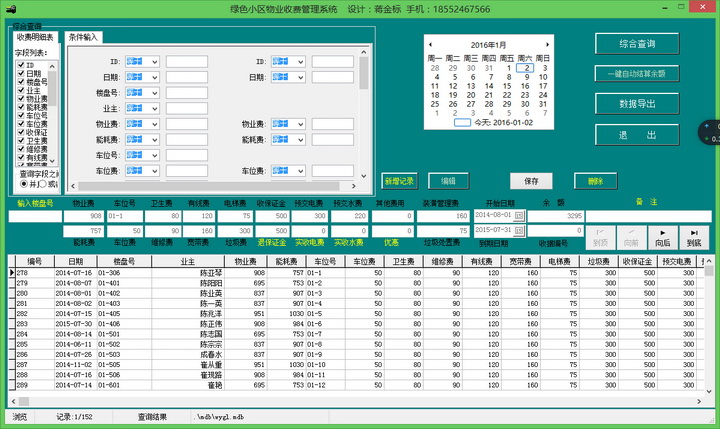The image size is (720, 429).
Task: Go to previous month in calendar
Action: click(430, 44)
